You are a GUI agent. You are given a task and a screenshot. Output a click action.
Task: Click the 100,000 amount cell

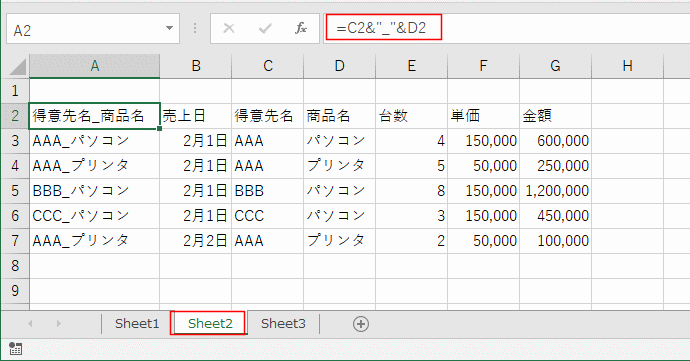[x=555, y=241]
